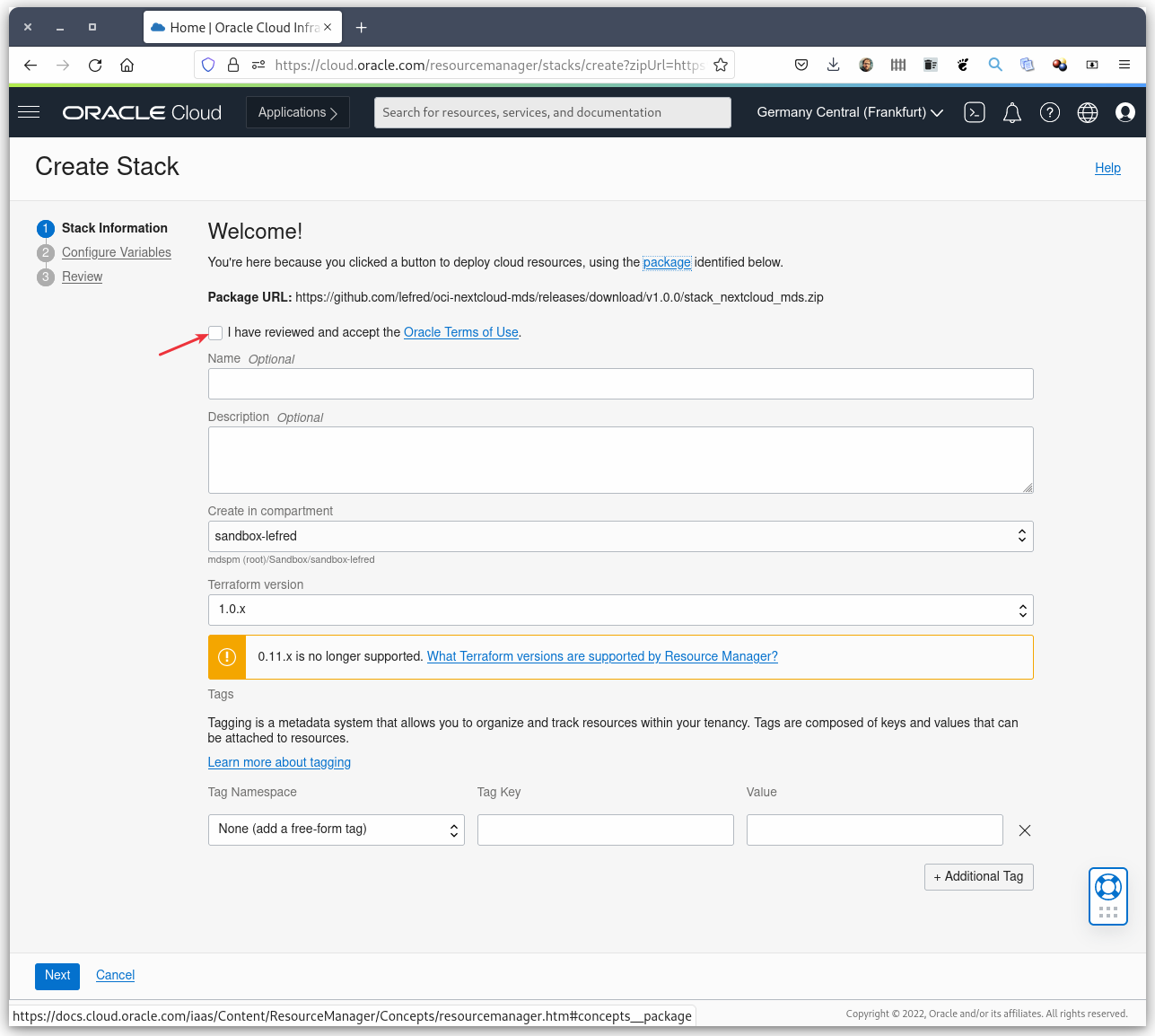Open the Oracle Terms of Use link
Screen dimensions: 1155x1036
click(461, 332)
